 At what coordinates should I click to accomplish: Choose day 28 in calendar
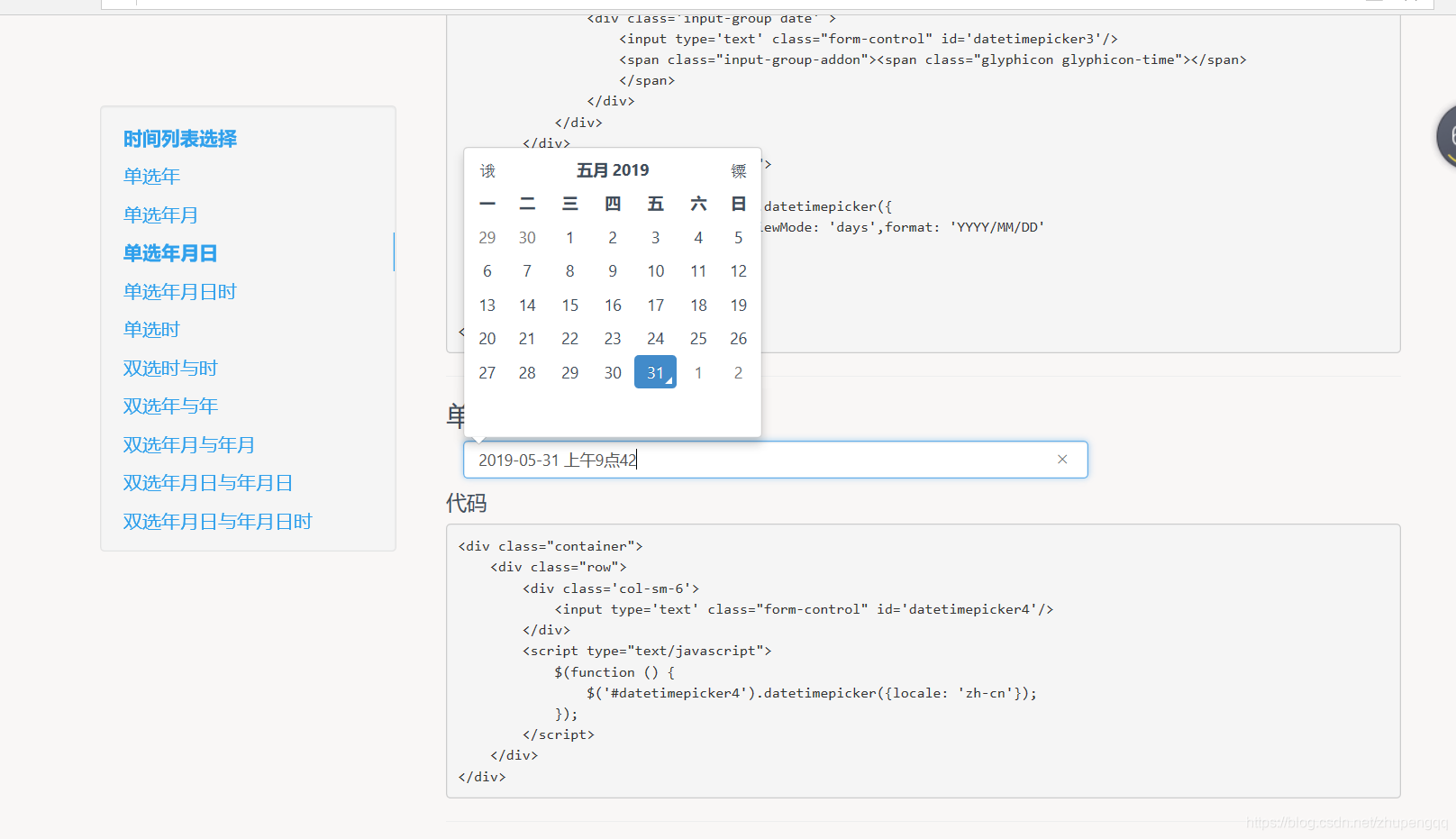527,373
